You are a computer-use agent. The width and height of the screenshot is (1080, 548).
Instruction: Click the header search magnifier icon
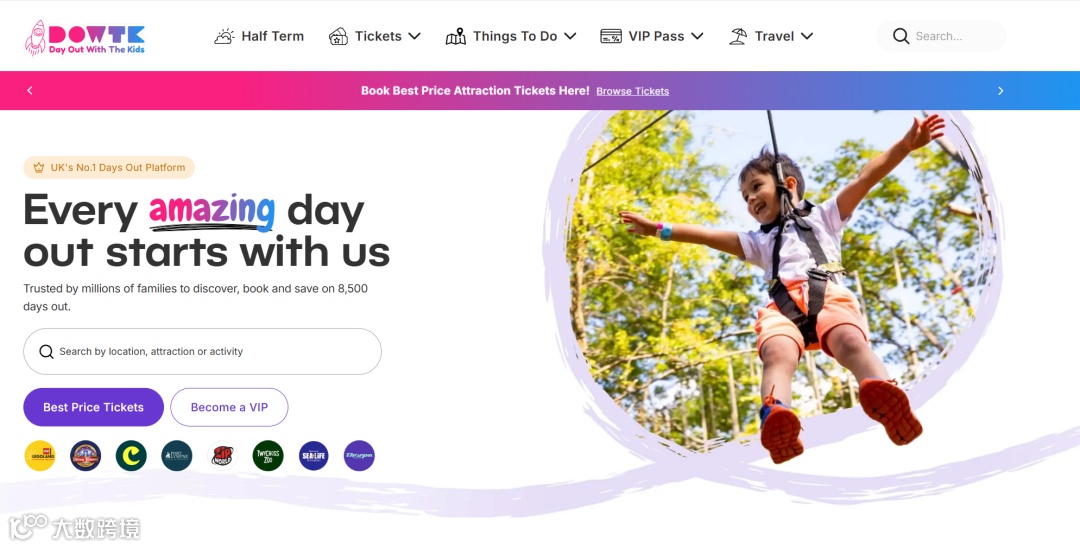(x=901, y=36)
